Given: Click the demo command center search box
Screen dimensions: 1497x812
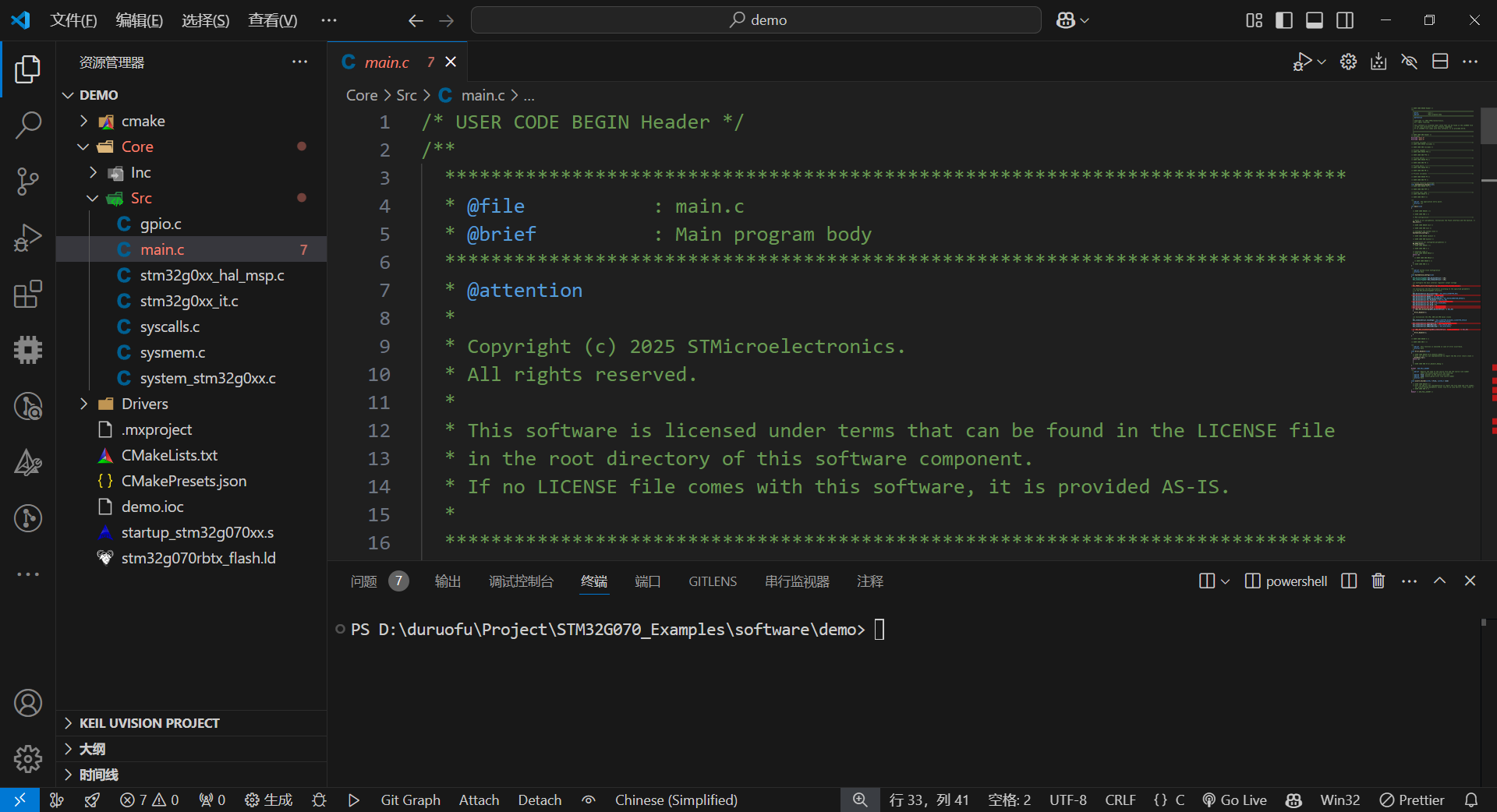Looking at the screenshot, I should coord(756,20).
